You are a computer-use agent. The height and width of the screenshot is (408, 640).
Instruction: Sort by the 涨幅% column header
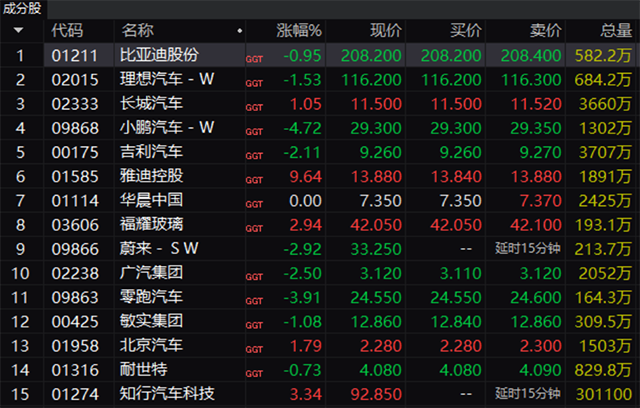pos(299,31)
